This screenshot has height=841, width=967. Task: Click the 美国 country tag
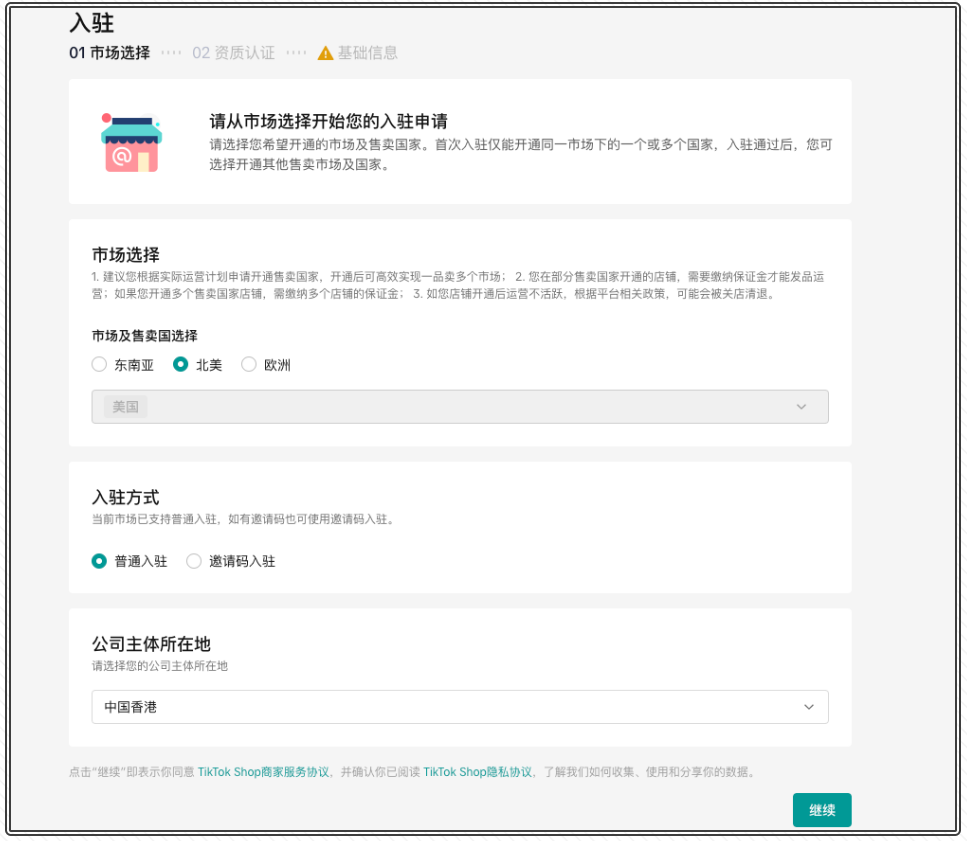pyautogui.click(x=126, y=407)
